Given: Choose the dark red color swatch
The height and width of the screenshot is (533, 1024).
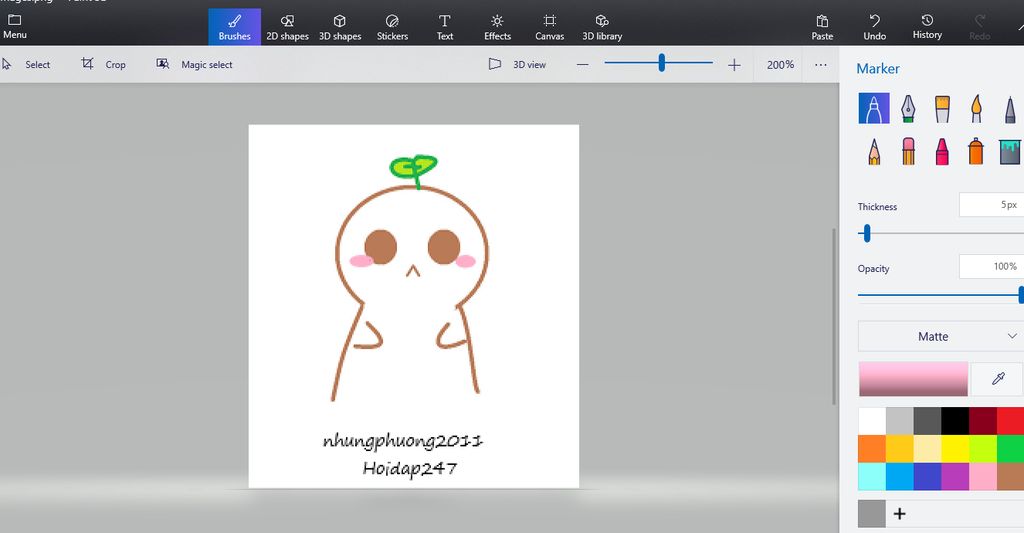Looking at the screenshot, I should coord(983,421).
